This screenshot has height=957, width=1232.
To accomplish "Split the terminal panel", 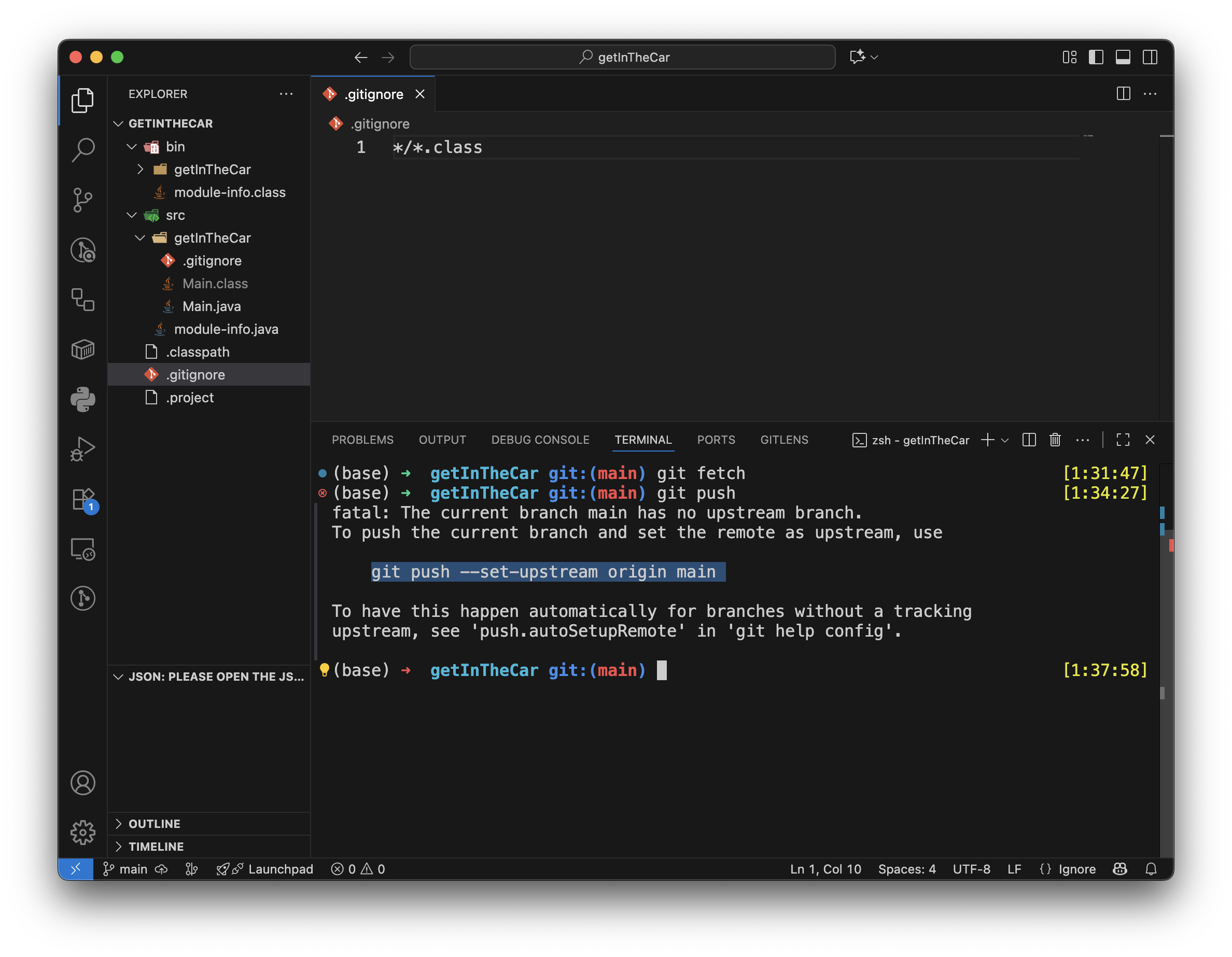I will point(1029,440).
